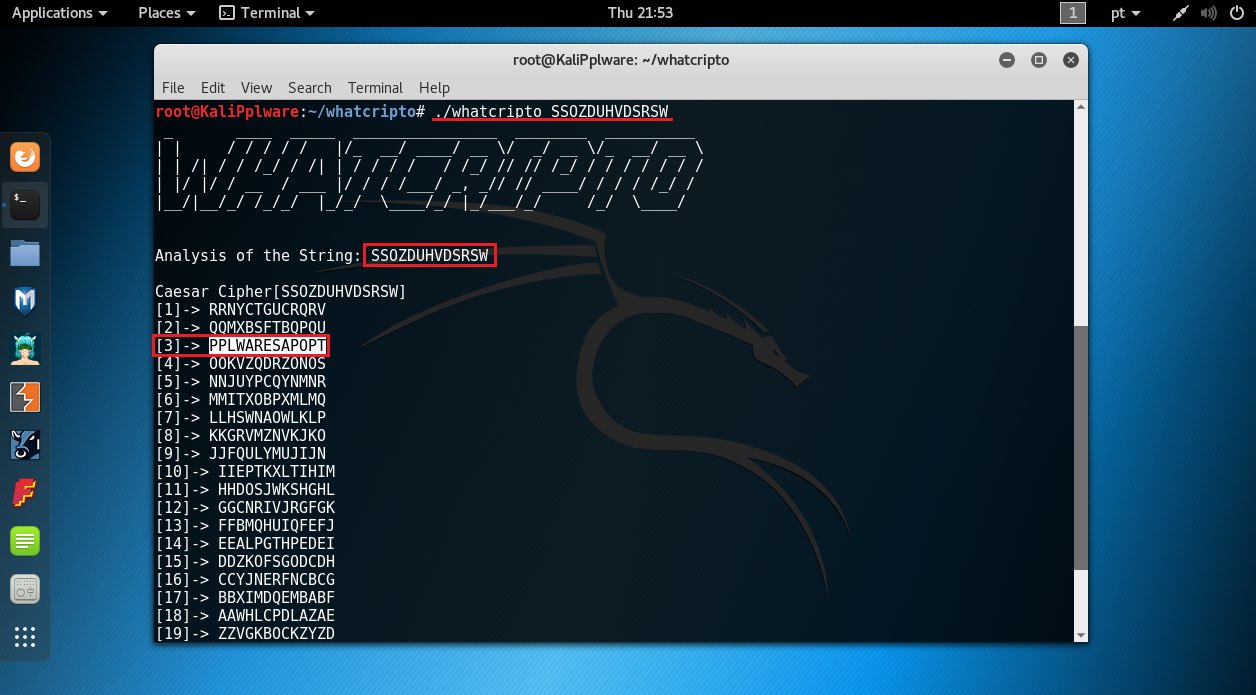Show all applications grid
The height and width of the screenshot is (695, 1256).
[25, 636]
